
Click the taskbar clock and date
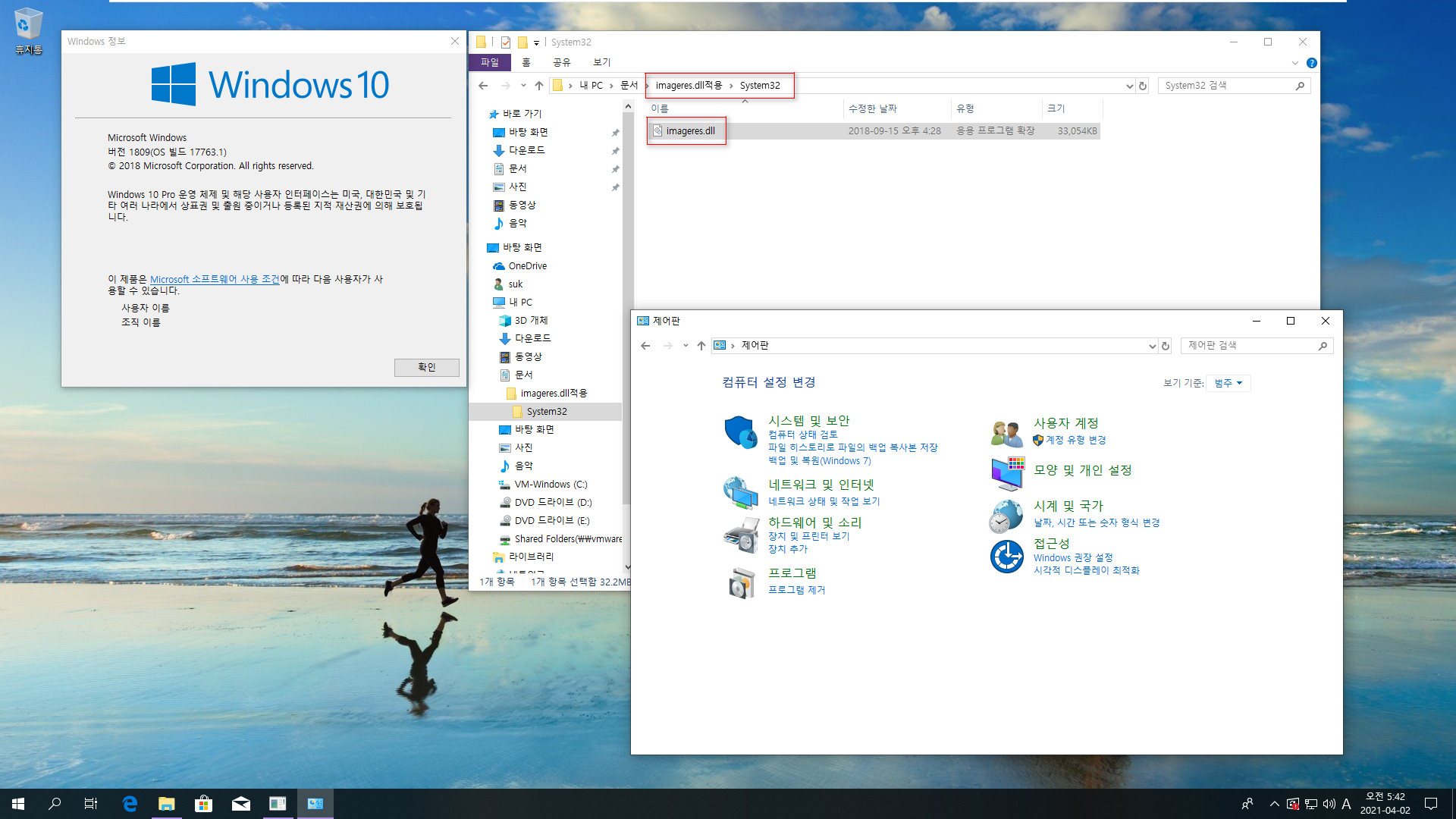click(1385, 804)
